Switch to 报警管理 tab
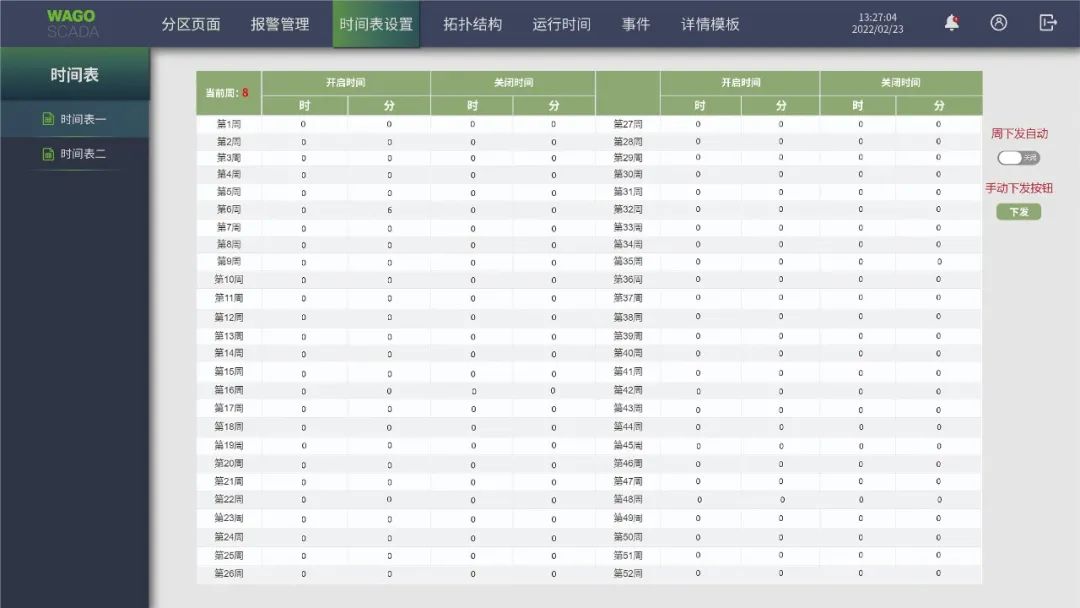The image size is (1080, 608). (280, 24)
